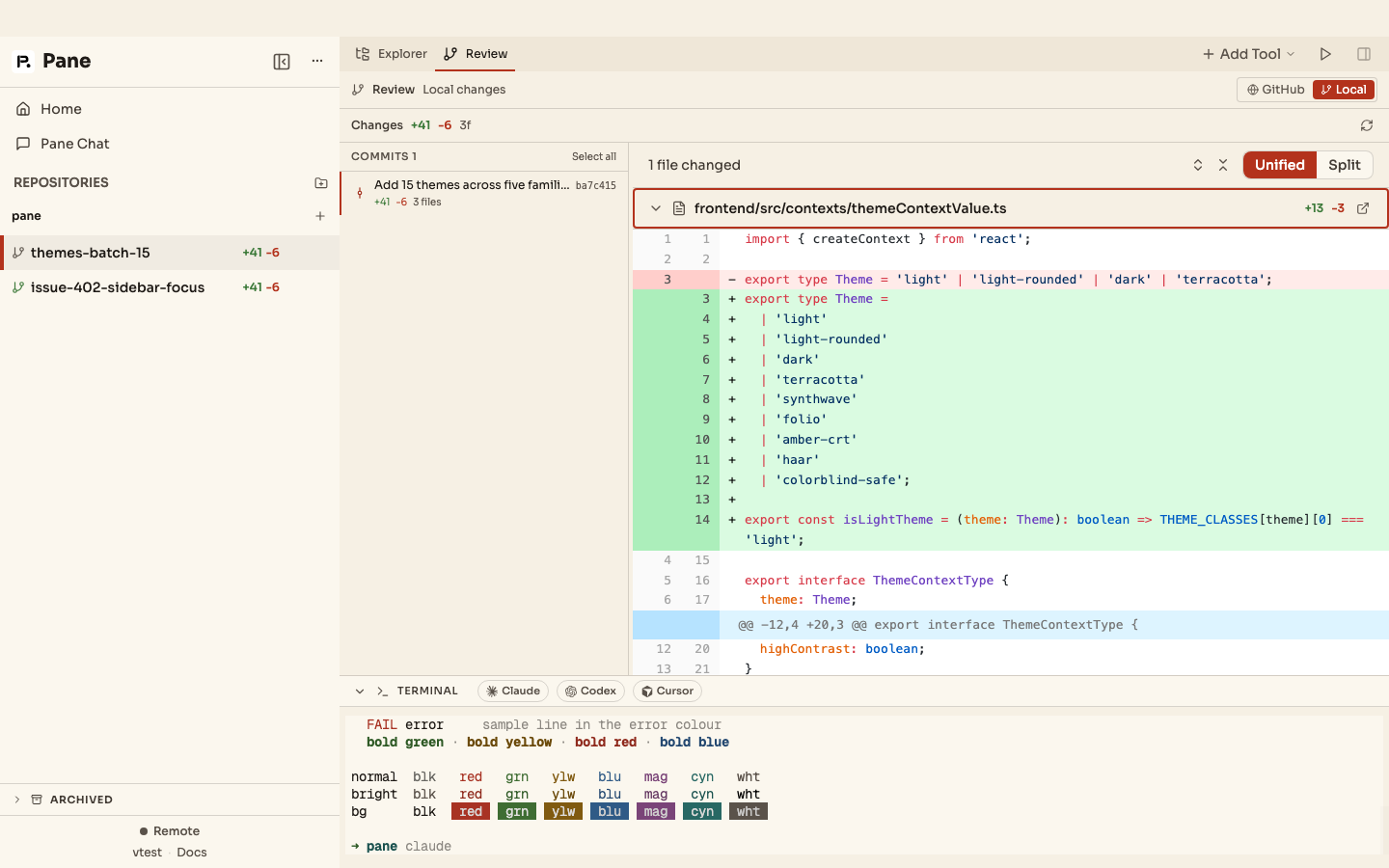Click the 'synthwave' added line
The width and height of the screenshot is (1389, 868).
click(1010, 399)
